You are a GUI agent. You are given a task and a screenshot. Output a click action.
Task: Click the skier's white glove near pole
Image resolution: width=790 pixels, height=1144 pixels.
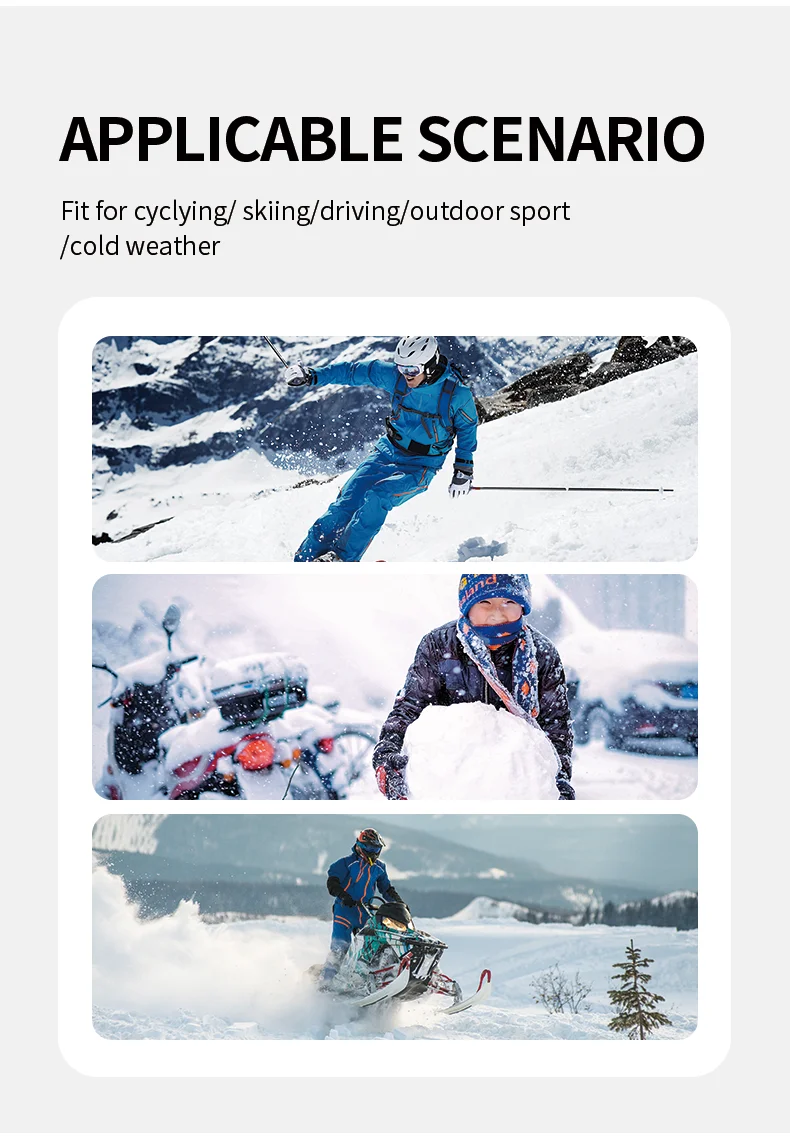tap(460, 482)
